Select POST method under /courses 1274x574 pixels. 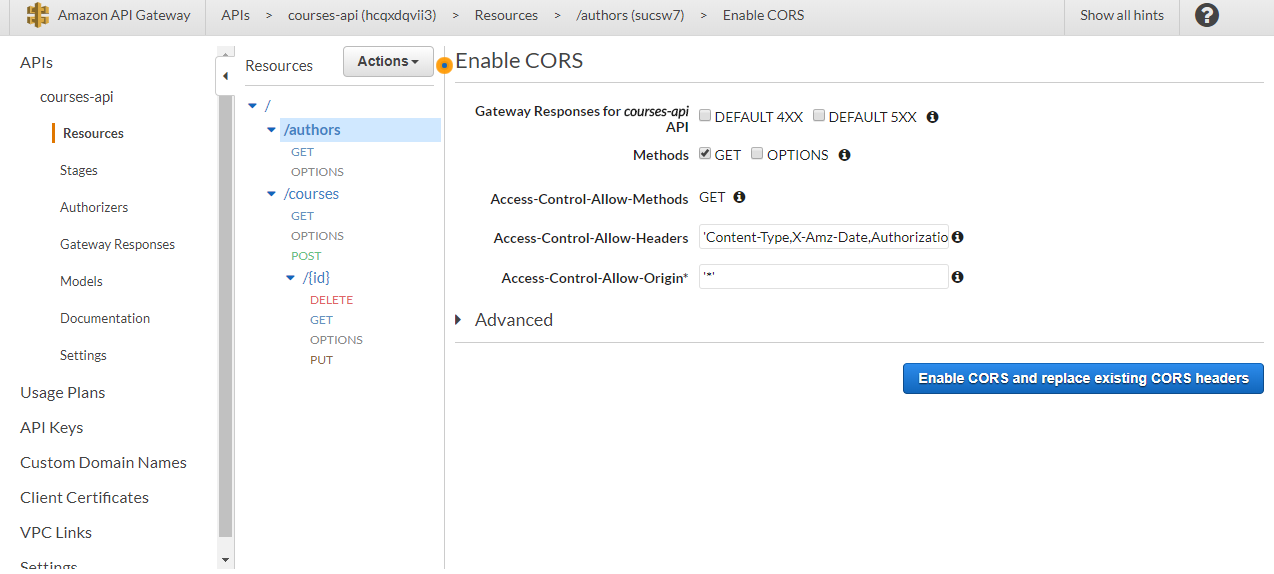point(306,256)
